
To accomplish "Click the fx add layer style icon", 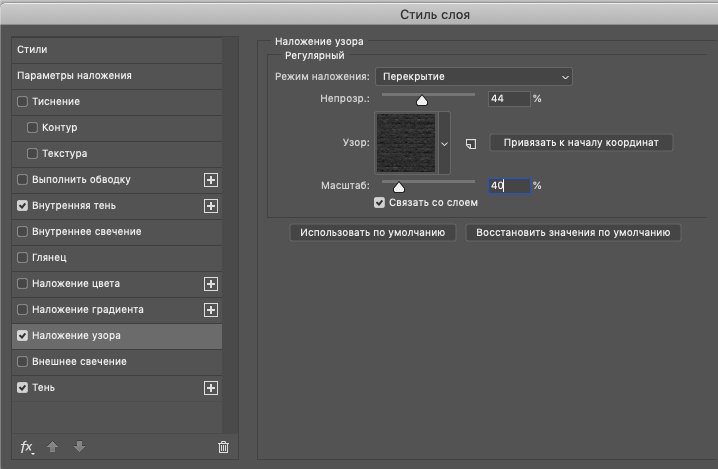I will (x=27, y=447).
